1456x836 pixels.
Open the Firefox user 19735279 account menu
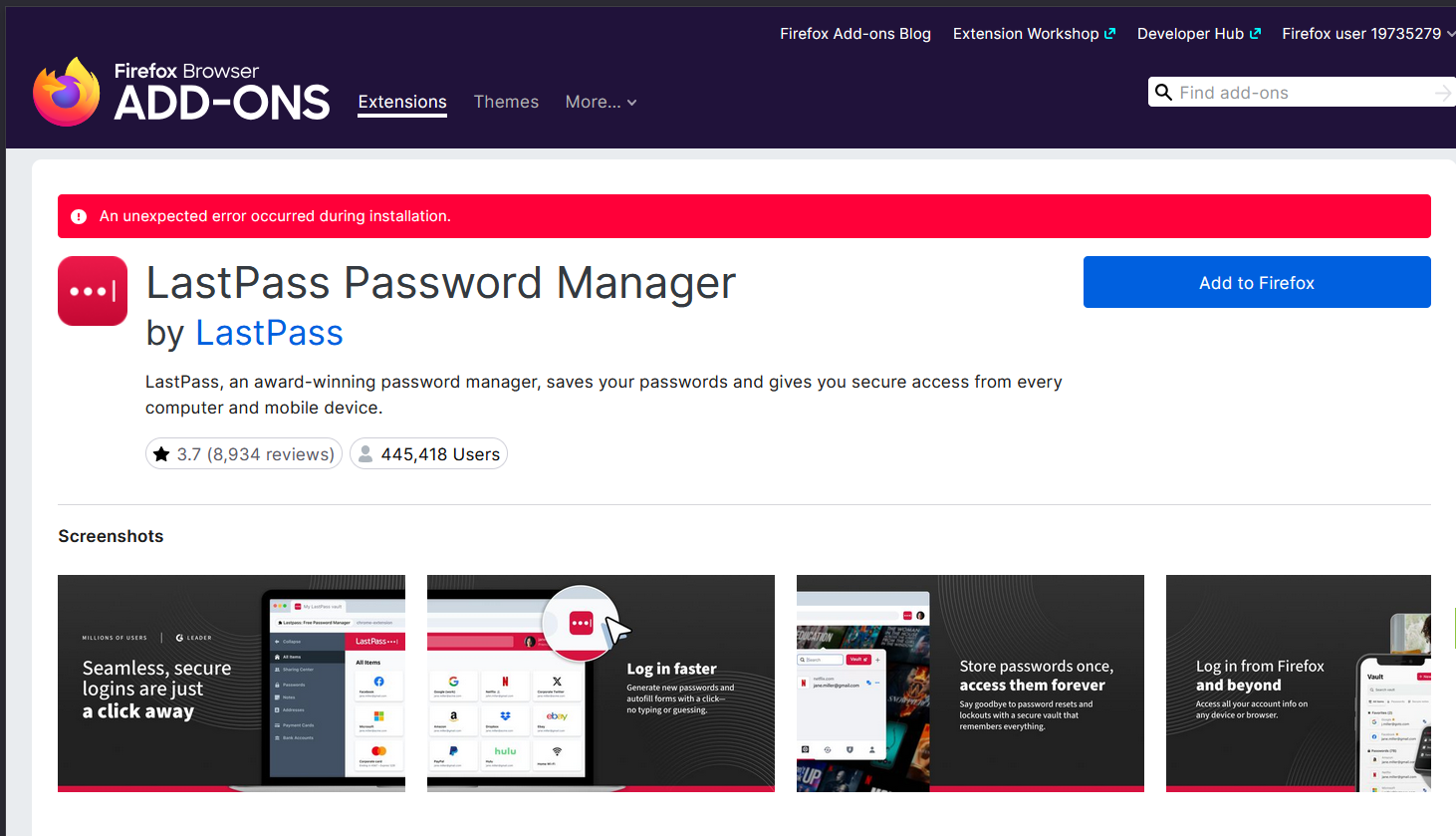(1368, 34)
